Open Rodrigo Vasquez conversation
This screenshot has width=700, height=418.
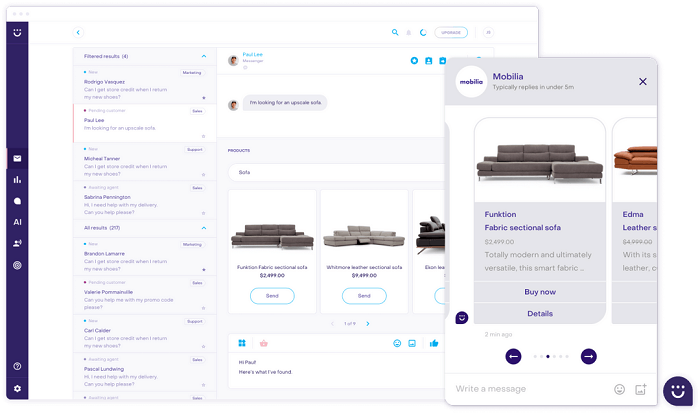145,85
